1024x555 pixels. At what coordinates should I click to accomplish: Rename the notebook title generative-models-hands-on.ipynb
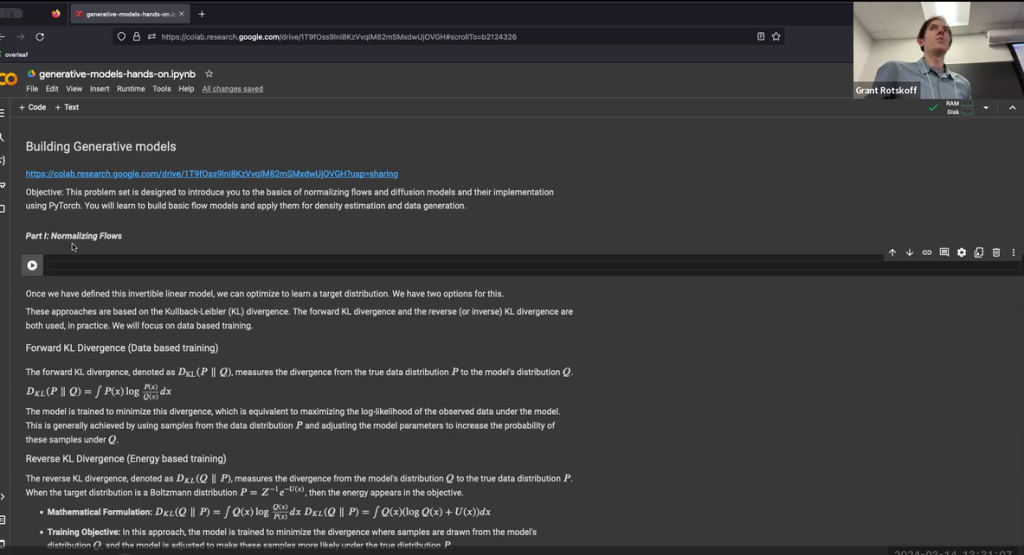point(117,74)
